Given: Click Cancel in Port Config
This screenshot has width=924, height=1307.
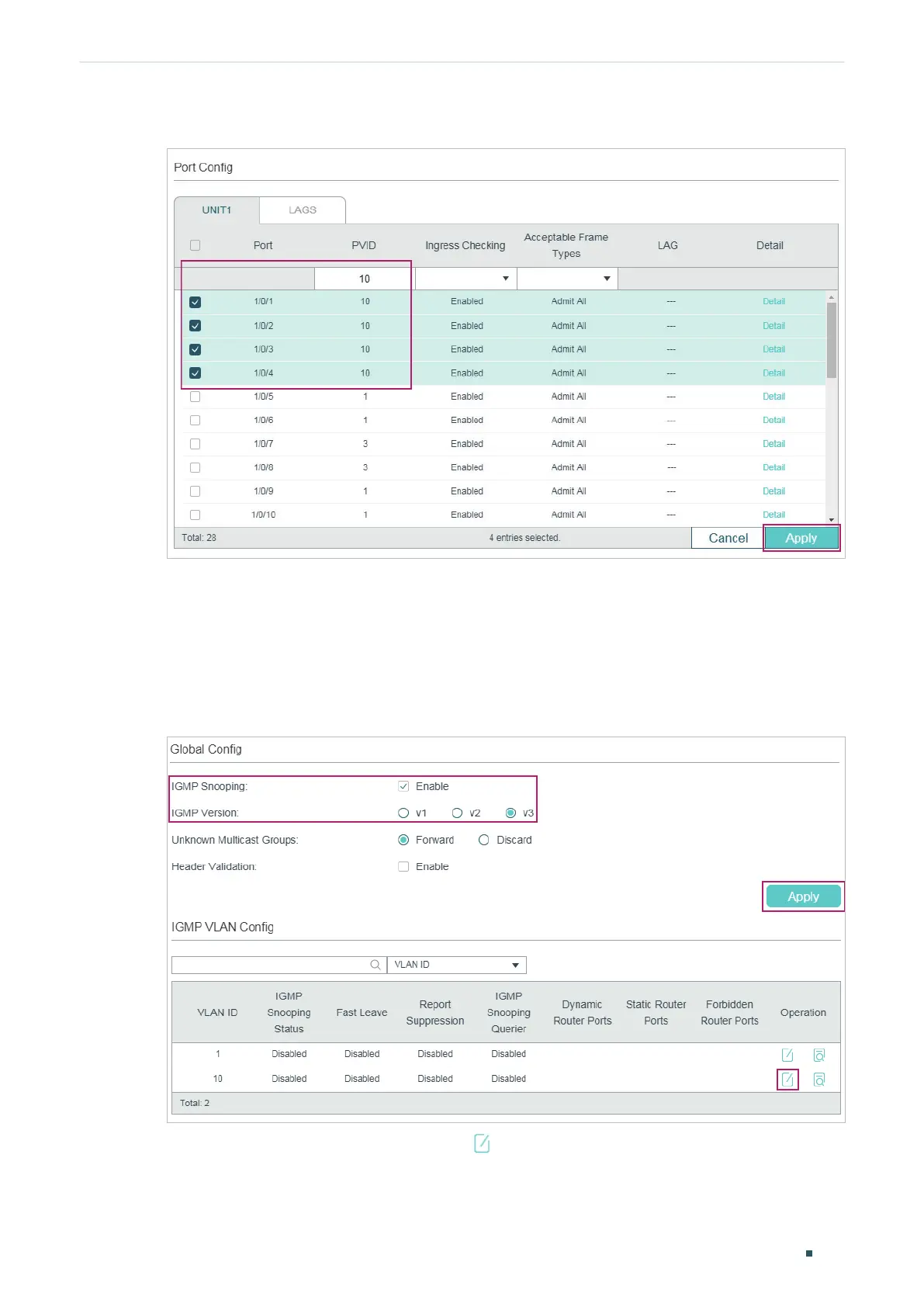Looking at the screenshot, I should [728, 538].
